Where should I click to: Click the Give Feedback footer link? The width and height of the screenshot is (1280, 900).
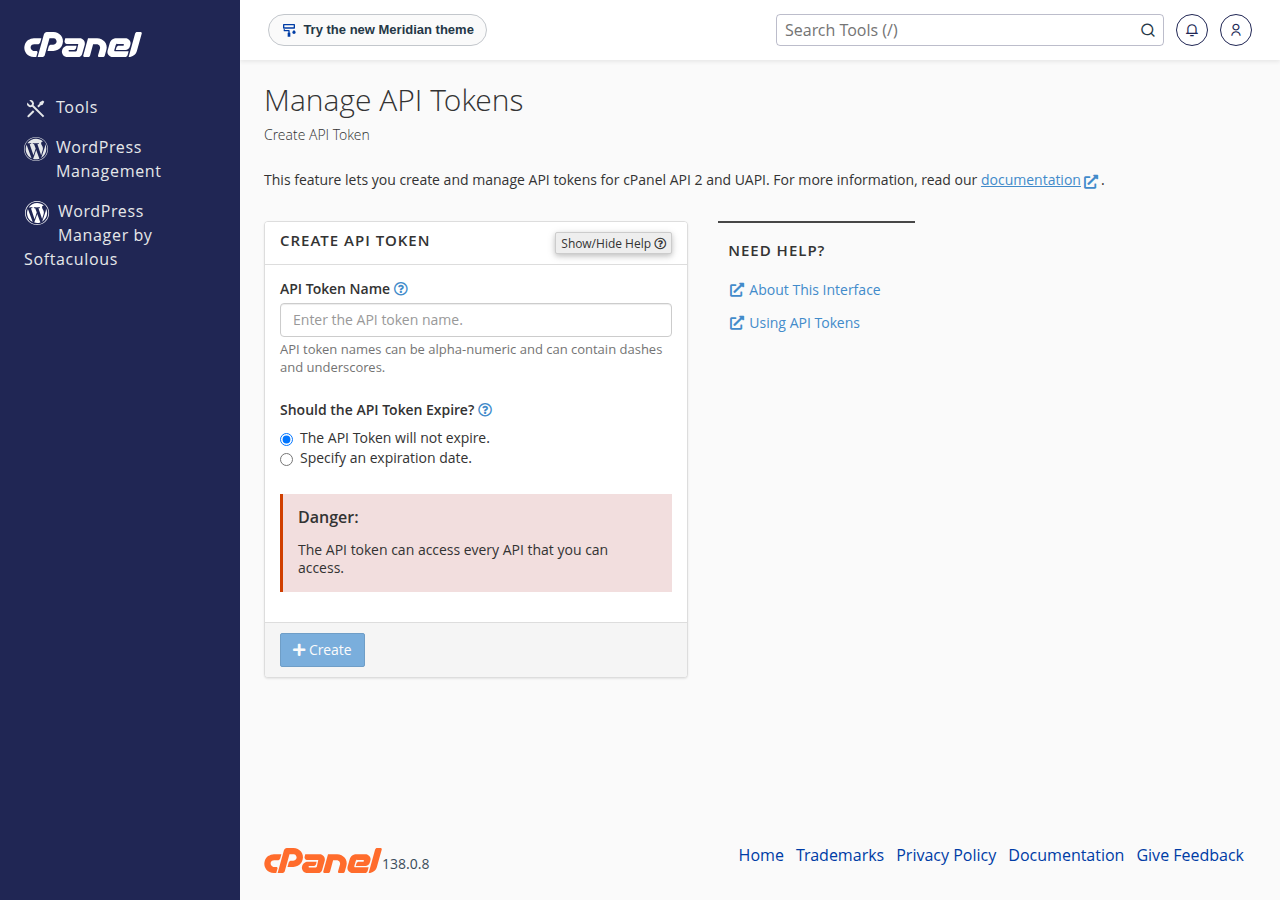click(1190, 855)
